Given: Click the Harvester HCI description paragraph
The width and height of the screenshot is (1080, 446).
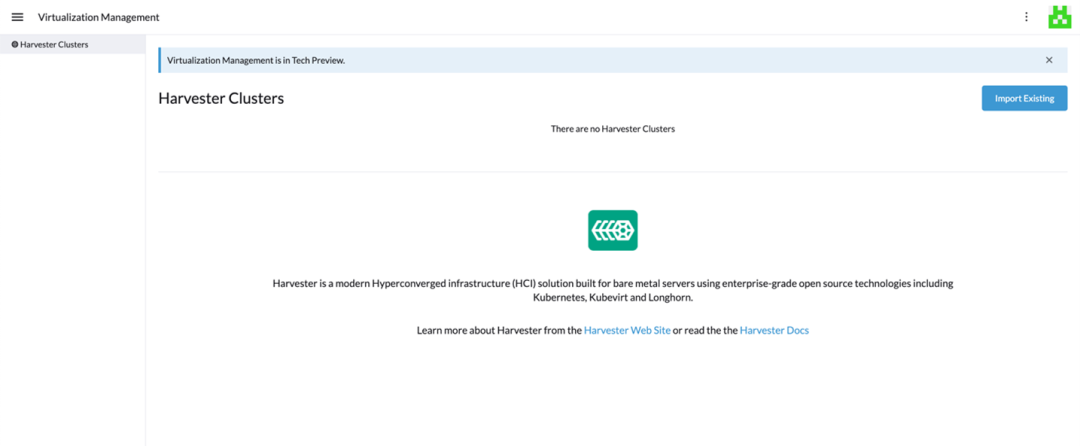Looking at the screenshot, I should 612,291.
